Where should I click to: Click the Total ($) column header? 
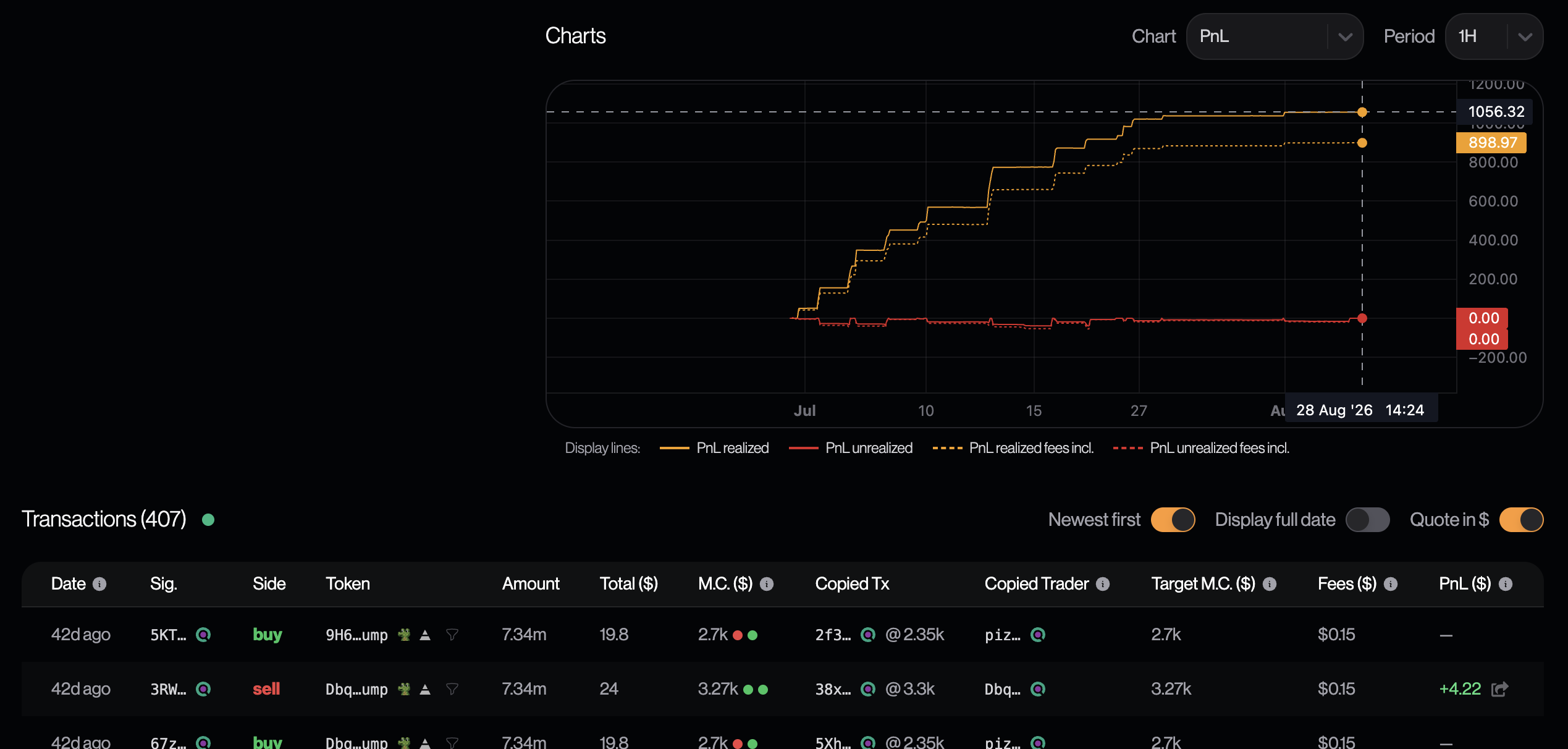click(x=629, y=584)
